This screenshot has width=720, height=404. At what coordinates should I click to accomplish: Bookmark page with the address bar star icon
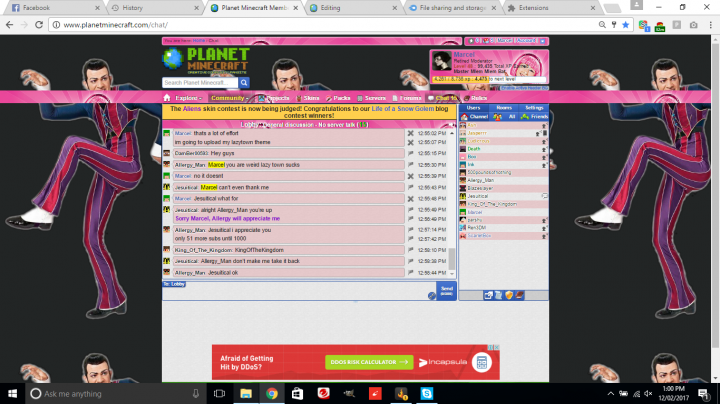(x=625, y=25)
